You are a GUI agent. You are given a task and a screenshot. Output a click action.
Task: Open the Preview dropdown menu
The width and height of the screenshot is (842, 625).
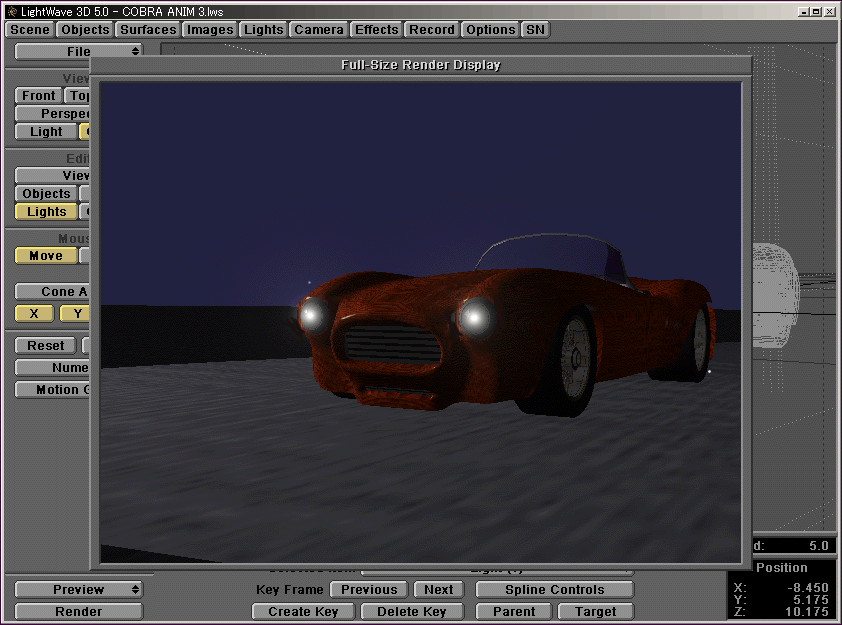tap(78, 589)
